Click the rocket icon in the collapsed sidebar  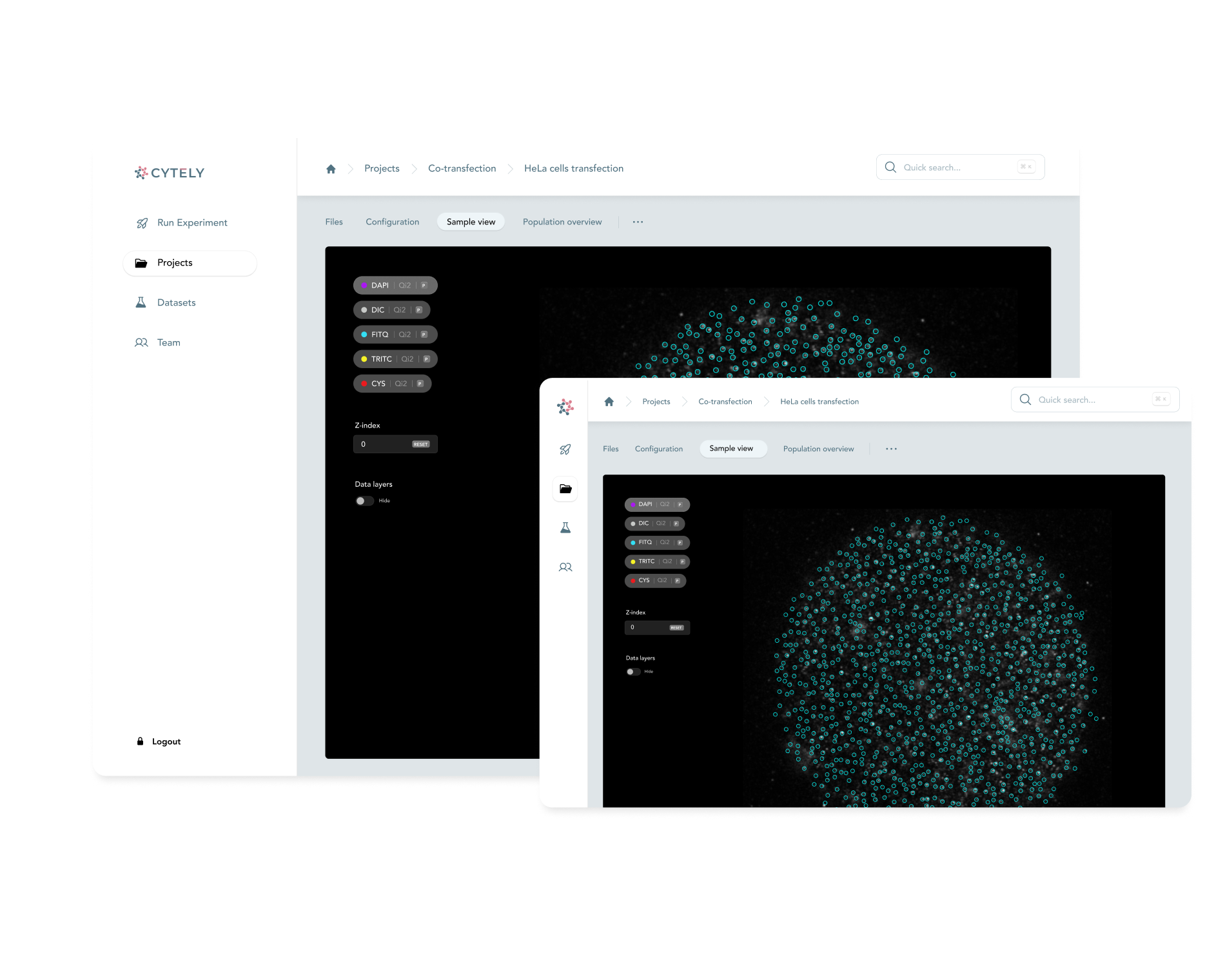pos(565,449)
